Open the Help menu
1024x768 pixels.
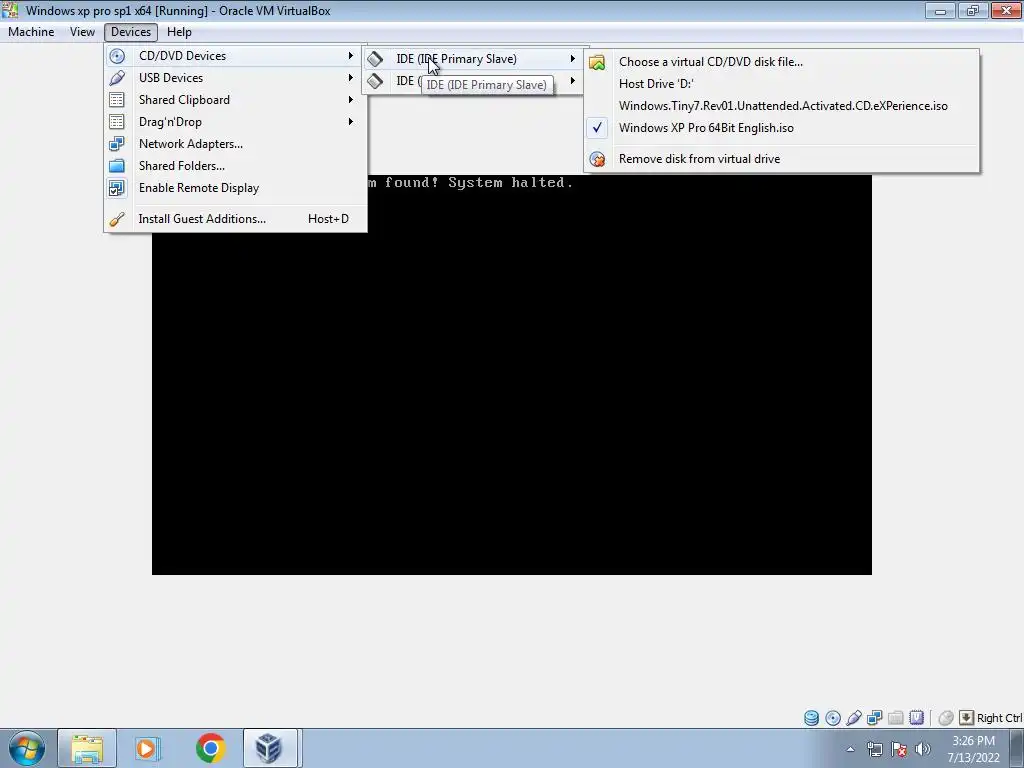179,32
